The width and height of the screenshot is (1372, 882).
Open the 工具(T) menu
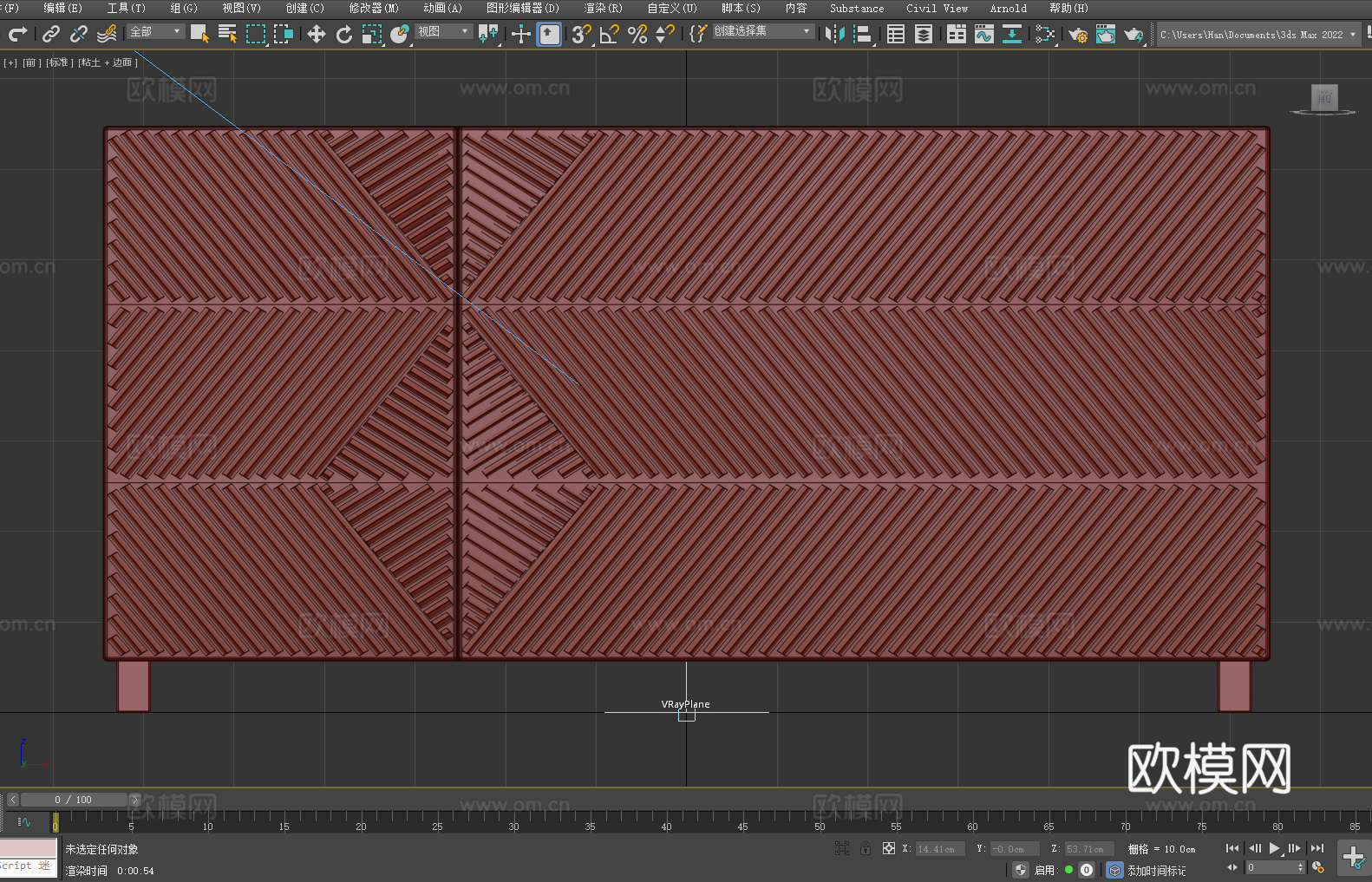(127, 8)
